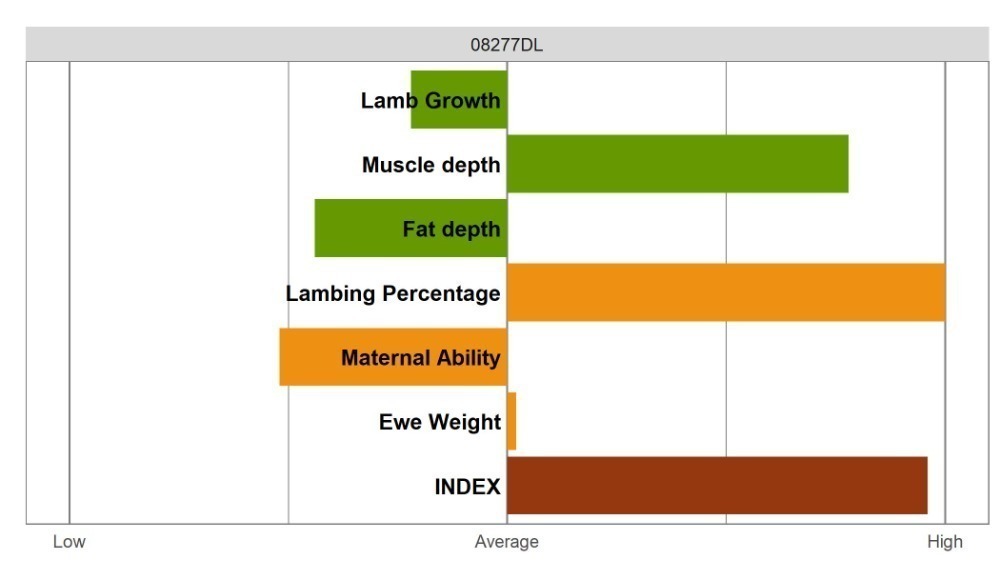Click the orange Maternal Ability bar
The width and height of the screenshot is (1000, 571).
pyautogui.click(x=310, y=357)
